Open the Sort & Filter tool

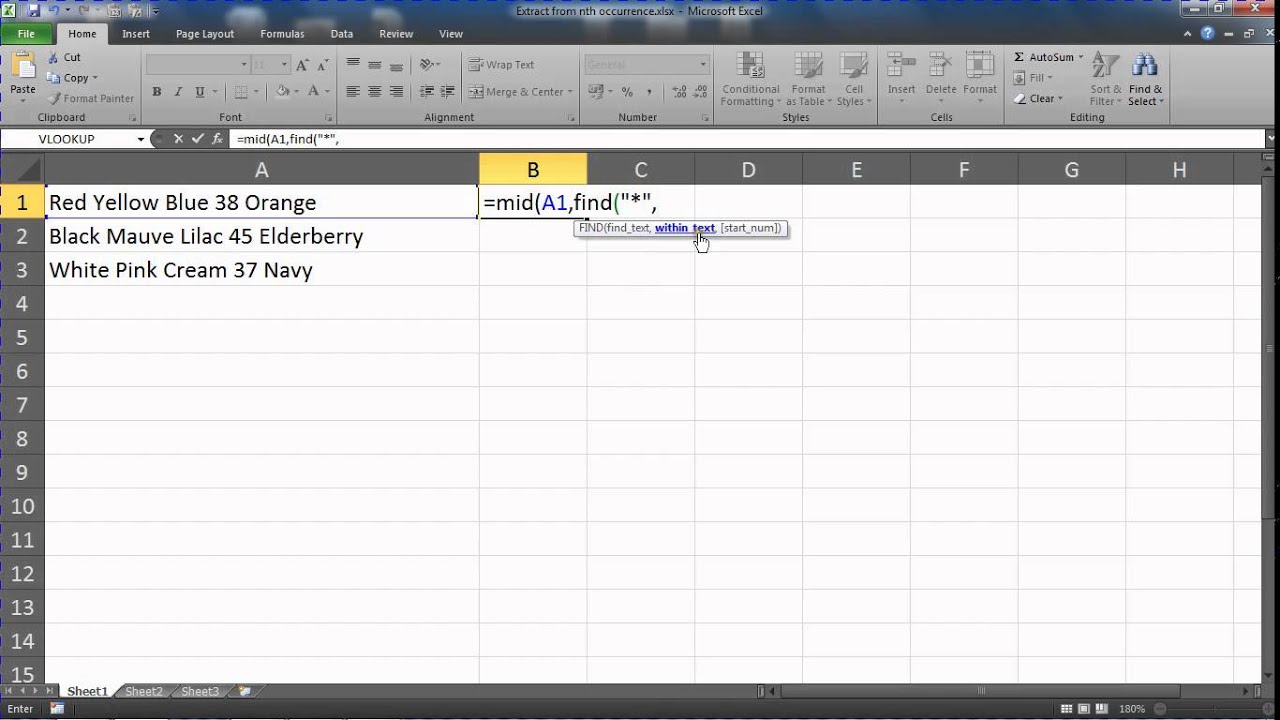(1105, 80)
